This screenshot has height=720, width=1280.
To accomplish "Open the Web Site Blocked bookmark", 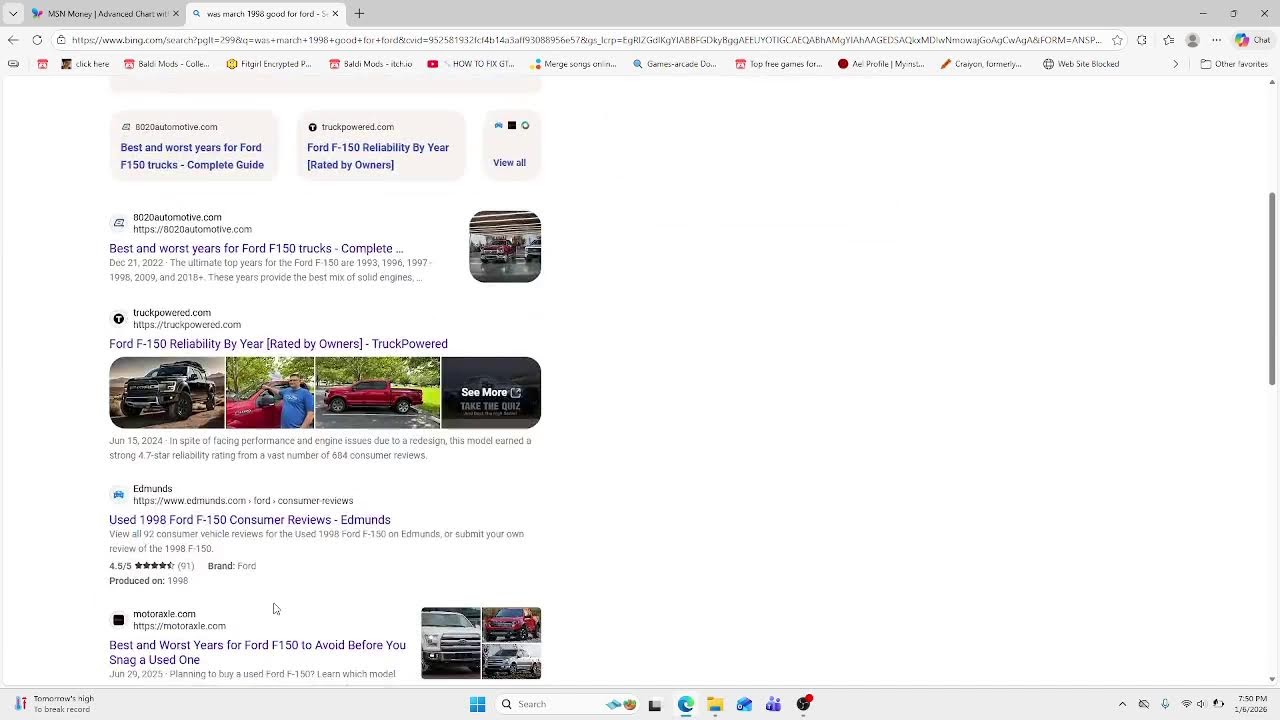I will click(1081, 64).
